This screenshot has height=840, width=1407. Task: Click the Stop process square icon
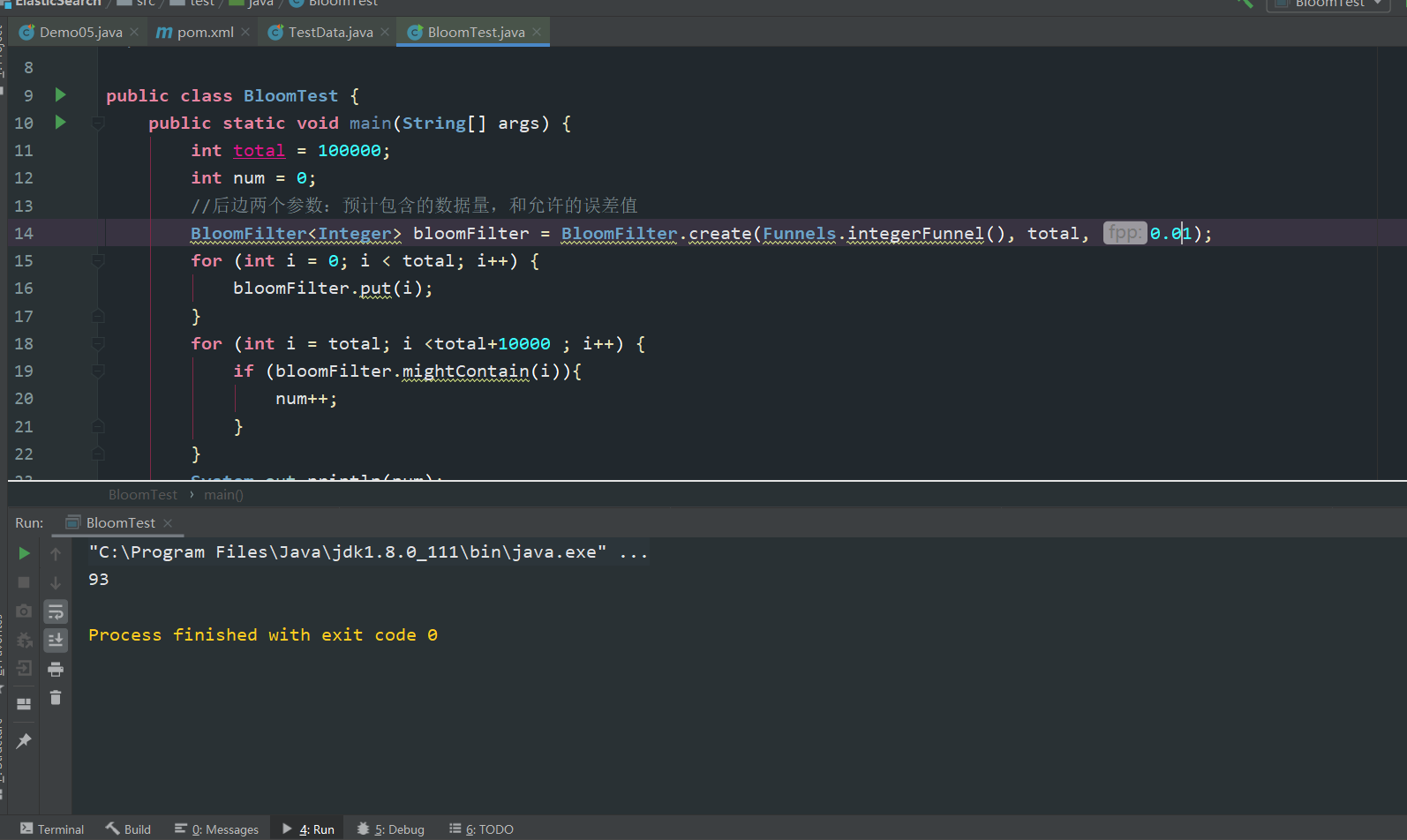pyautogui.click(x=24, y=582)
